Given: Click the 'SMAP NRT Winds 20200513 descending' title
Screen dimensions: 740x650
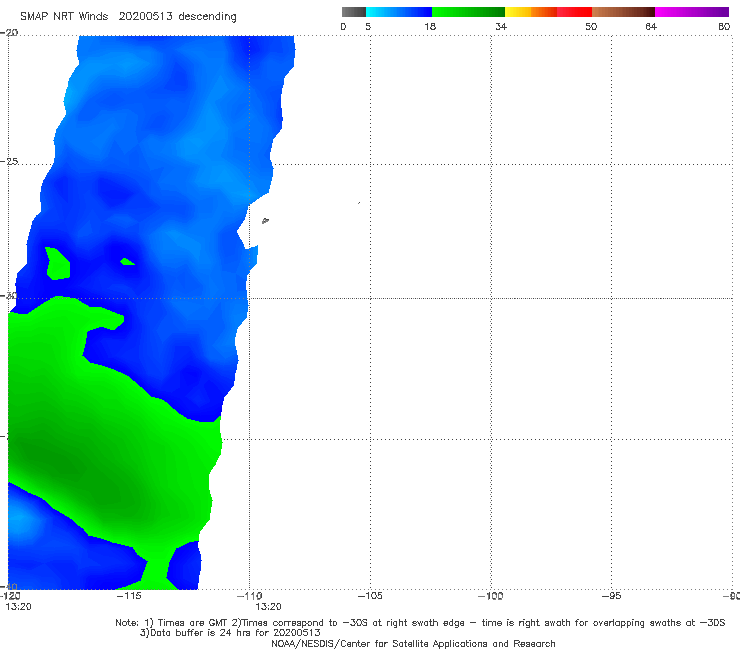Looking at the screenshot, I should click(x=128, y=16).
